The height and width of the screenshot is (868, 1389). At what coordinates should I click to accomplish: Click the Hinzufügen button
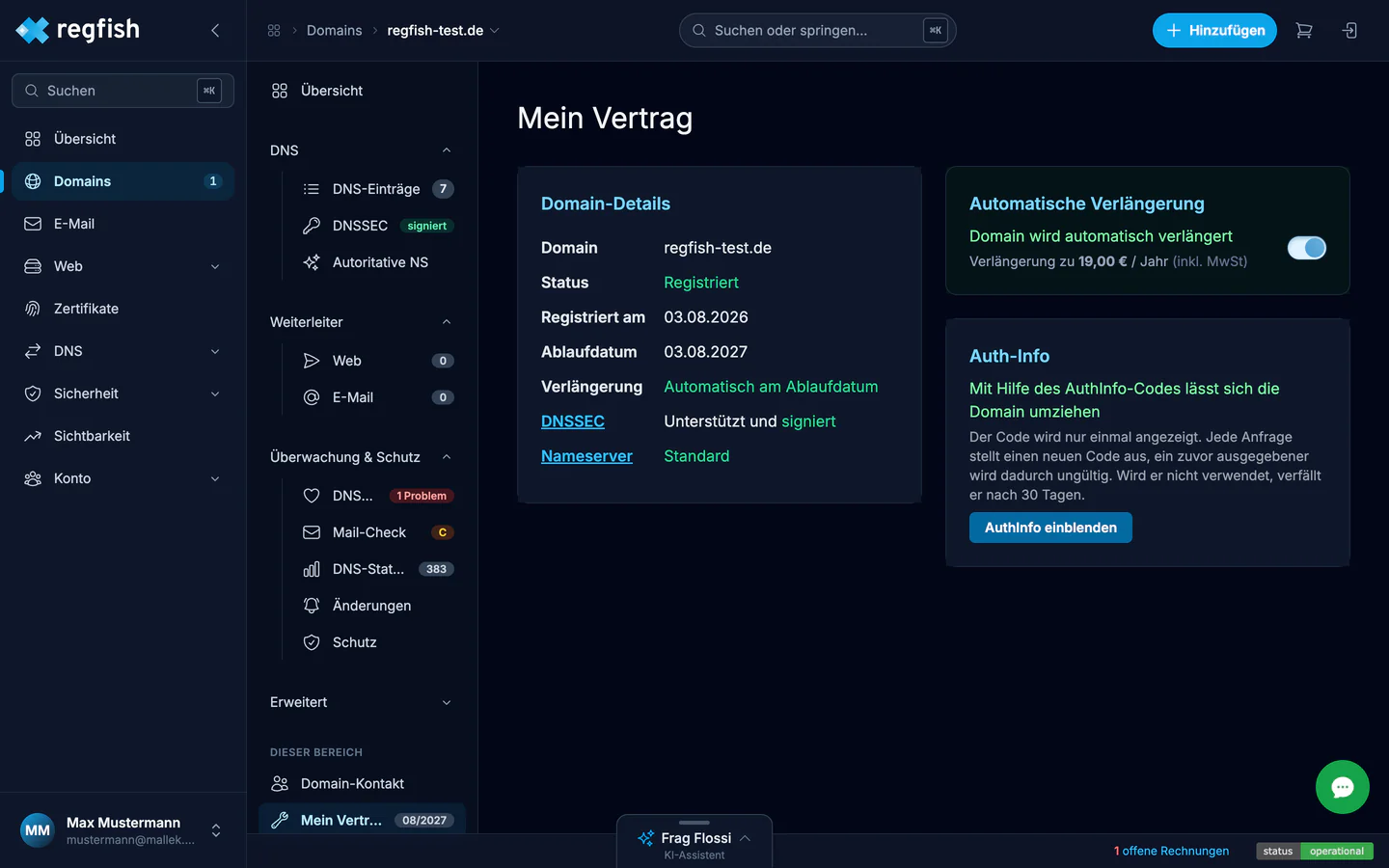pyautogui.click(x=1214, y=31)
